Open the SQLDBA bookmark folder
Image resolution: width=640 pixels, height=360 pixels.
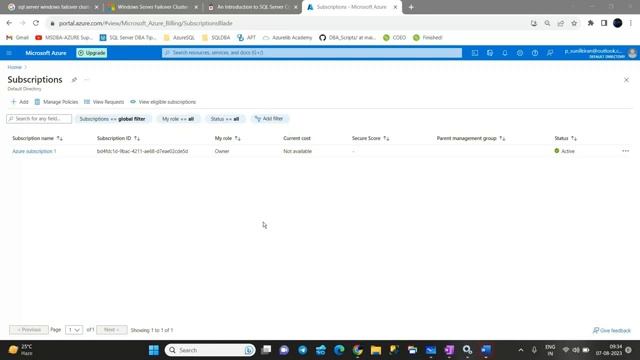tap(216, 38)
